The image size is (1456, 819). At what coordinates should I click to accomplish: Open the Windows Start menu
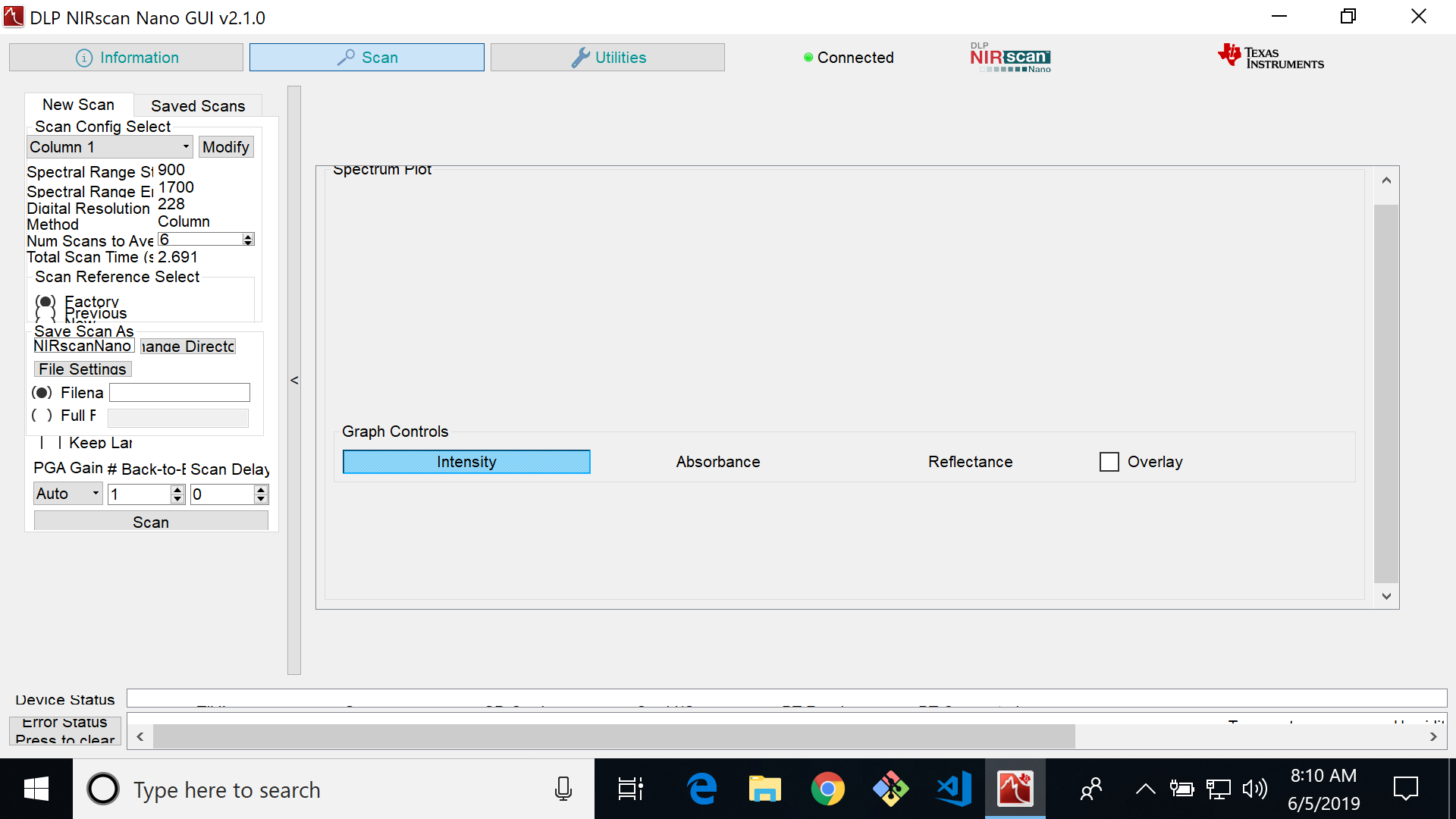pos(36,789)
